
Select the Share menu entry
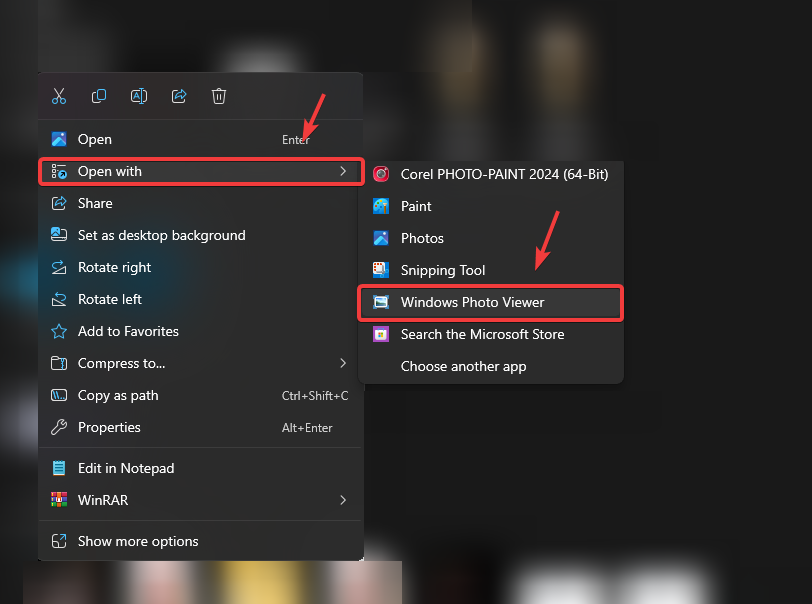tap(200, 203)
